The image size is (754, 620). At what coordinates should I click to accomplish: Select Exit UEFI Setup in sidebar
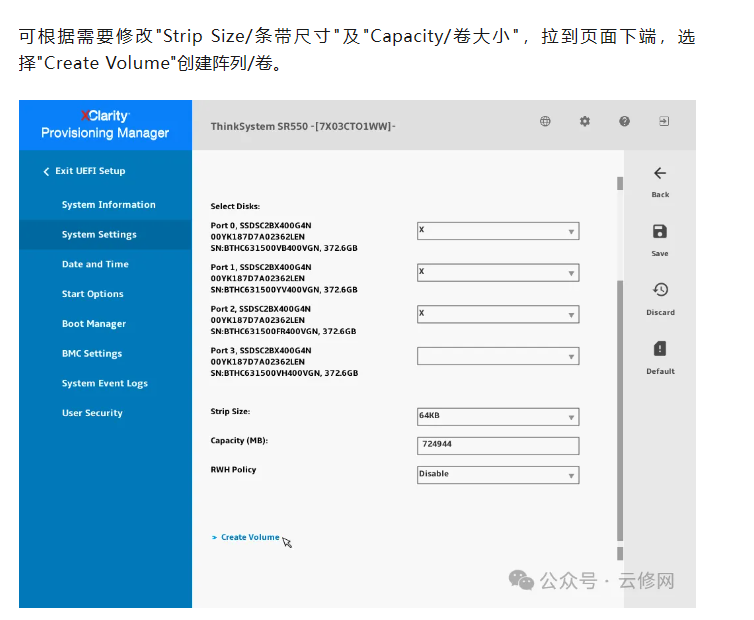90,171
